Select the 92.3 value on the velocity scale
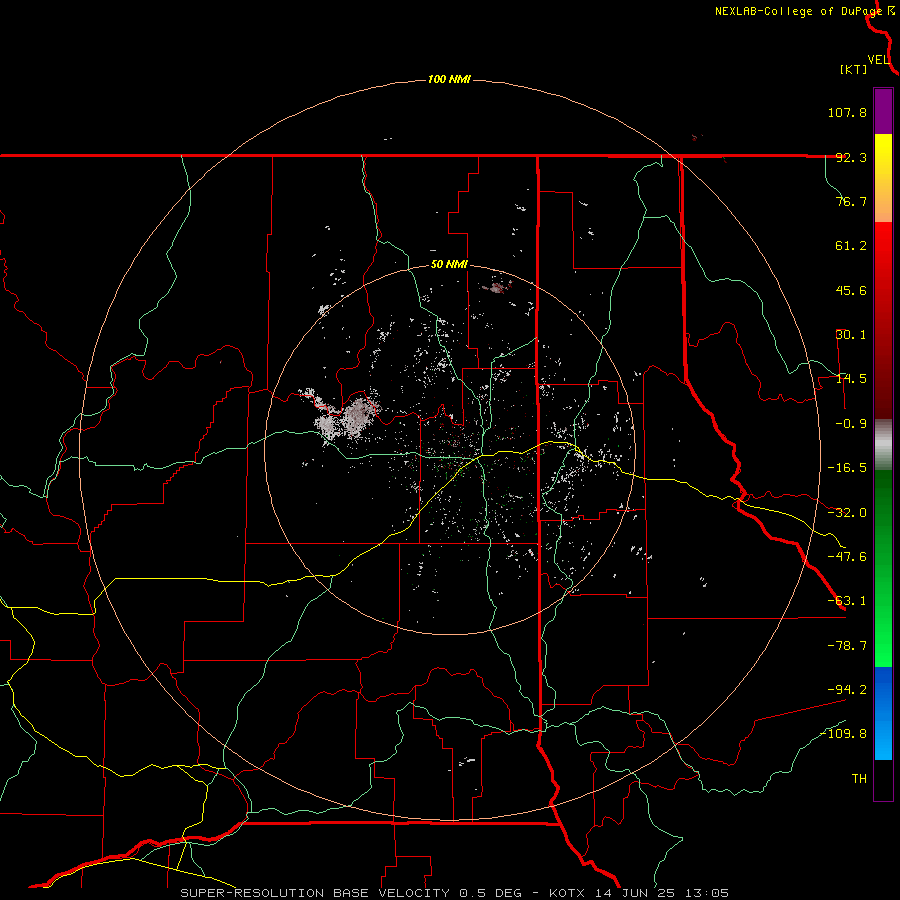 (851, 157)
